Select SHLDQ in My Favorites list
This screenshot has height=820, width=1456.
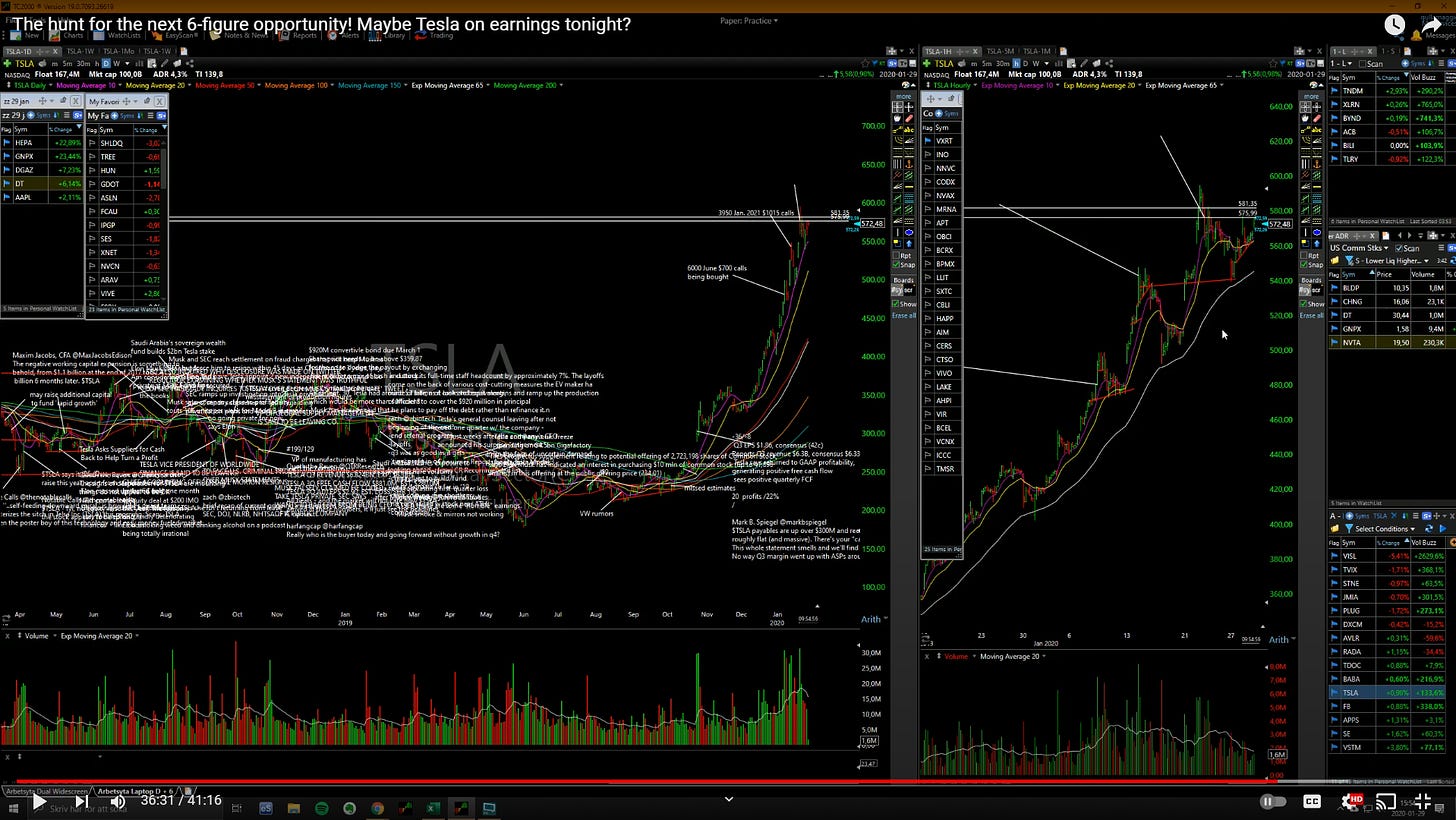point(127,143)
